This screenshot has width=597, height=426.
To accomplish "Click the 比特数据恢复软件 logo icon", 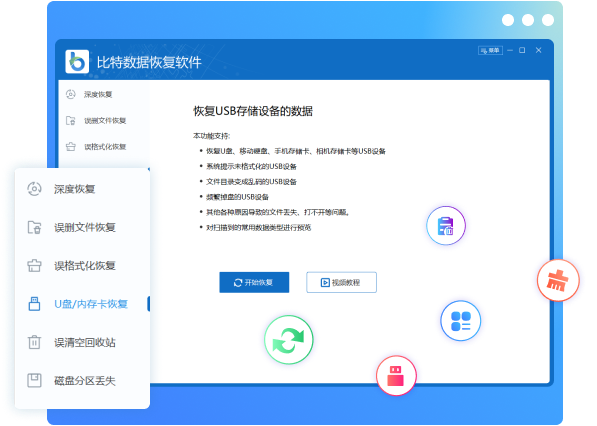I will click(x=77, y=61).
